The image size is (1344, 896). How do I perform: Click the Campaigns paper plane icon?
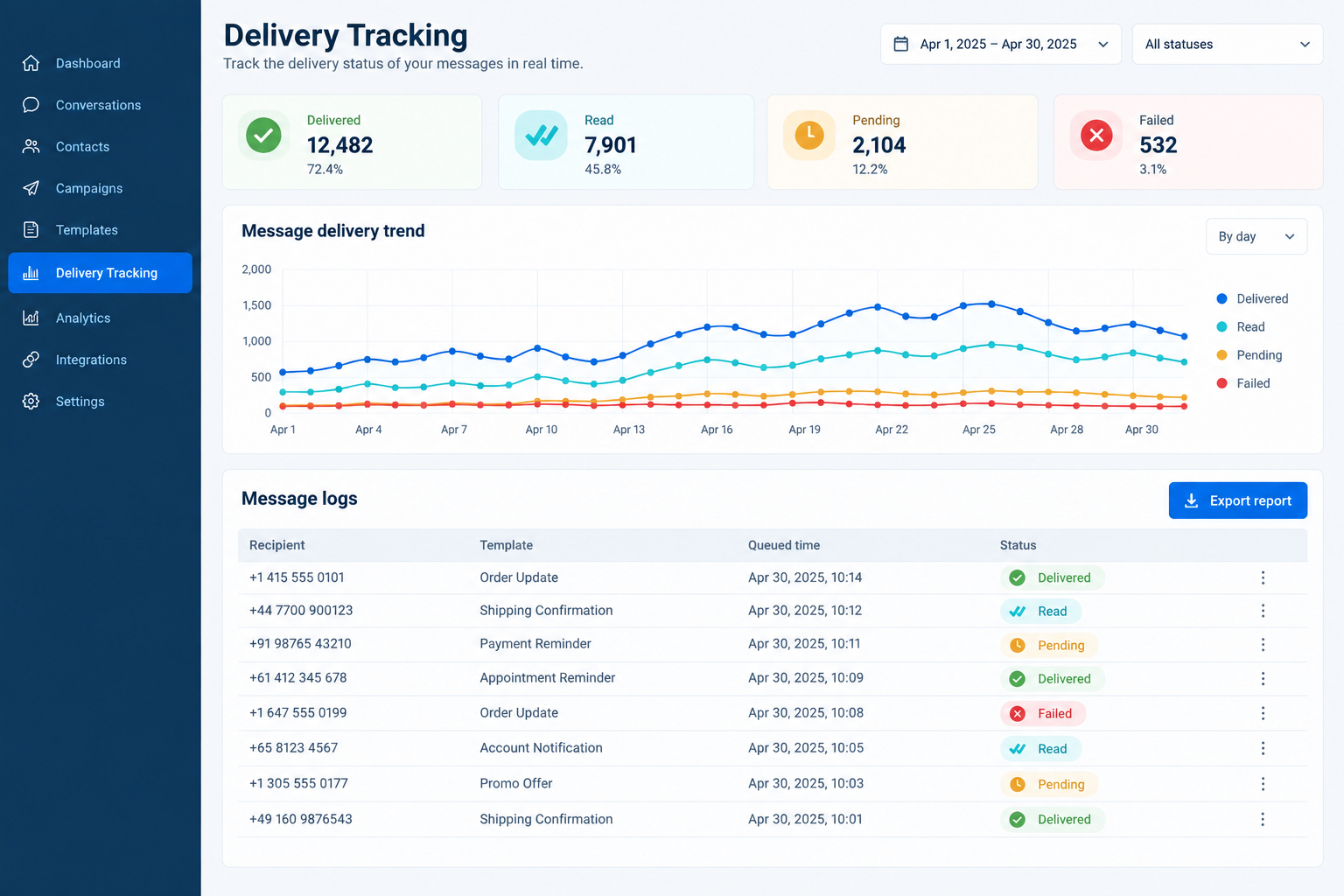click(31, 188)
